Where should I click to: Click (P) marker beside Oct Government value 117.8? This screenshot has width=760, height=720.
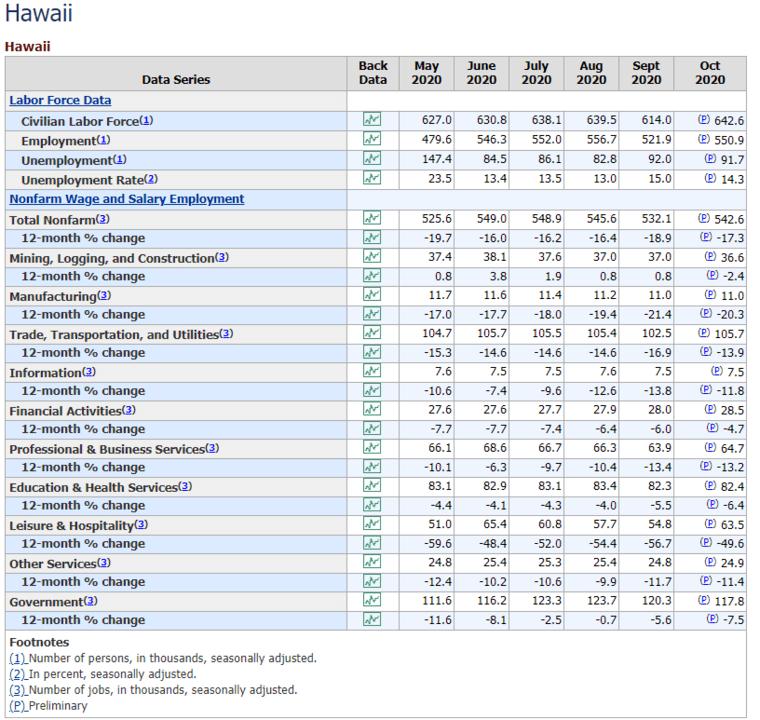[x=703, y=601]
